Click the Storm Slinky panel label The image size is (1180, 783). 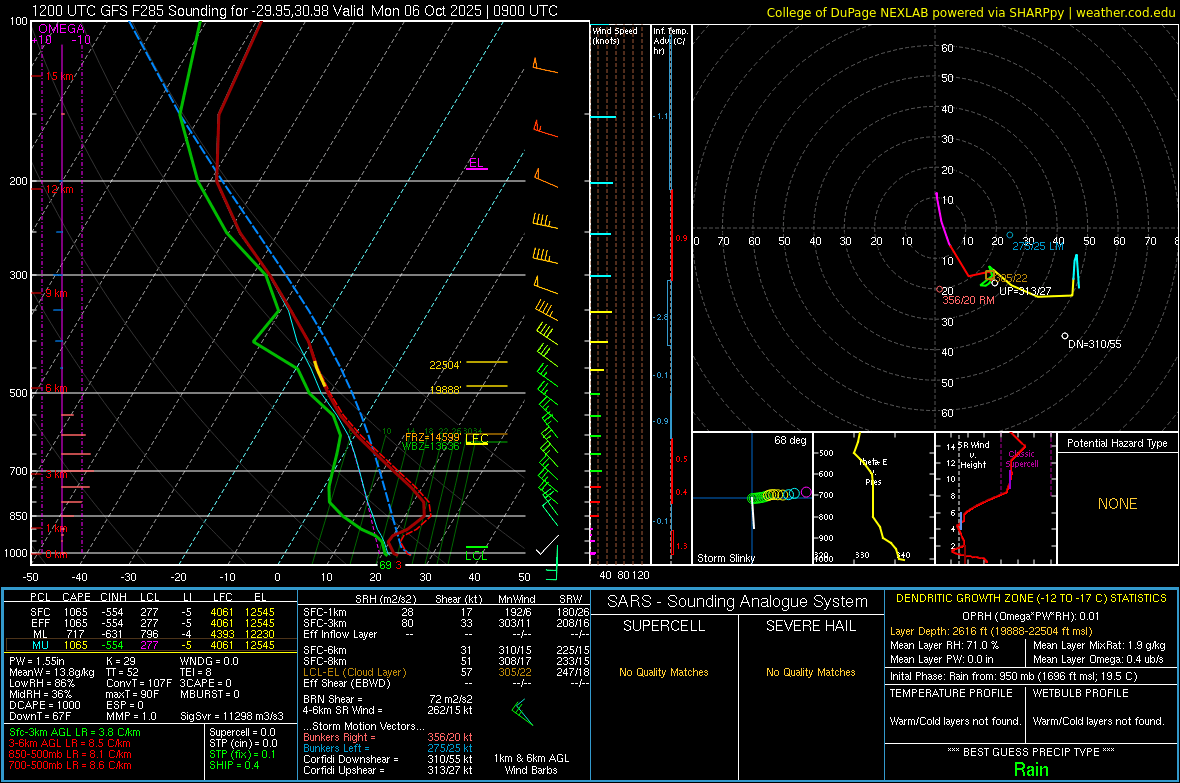725,558
